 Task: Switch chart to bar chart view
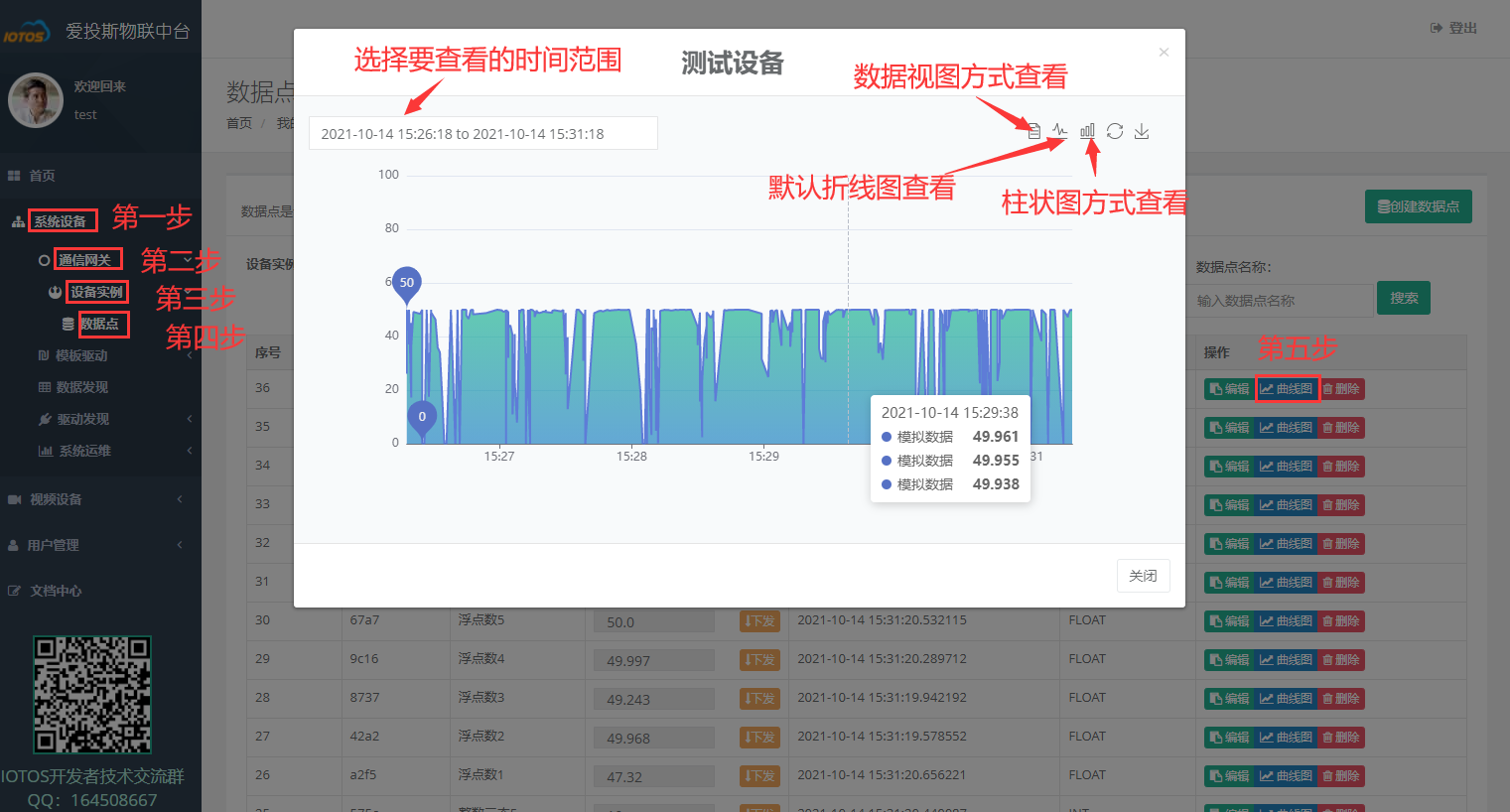1087,130
